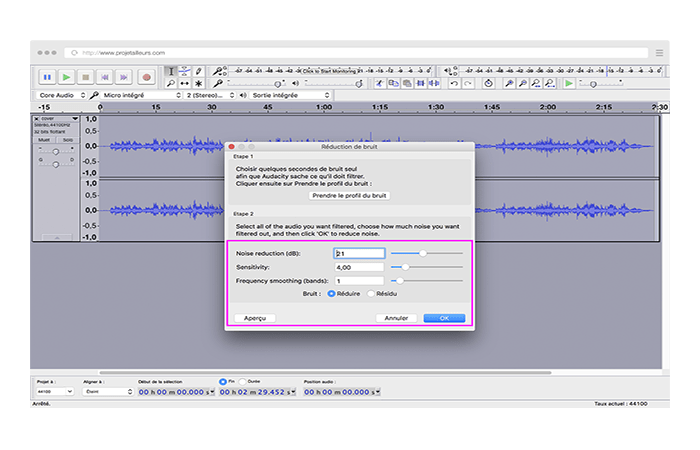
Task: Stop playback with the Stop button
Action: [86, 77]
